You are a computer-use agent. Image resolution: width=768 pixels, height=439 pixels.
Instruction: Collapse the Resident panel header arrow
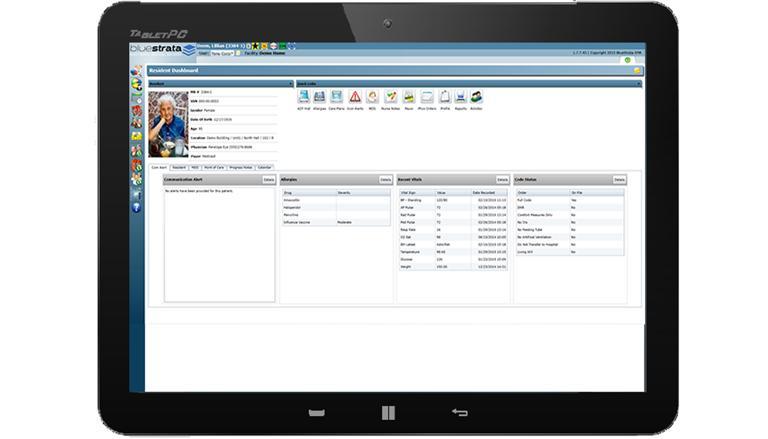(290, 84)
